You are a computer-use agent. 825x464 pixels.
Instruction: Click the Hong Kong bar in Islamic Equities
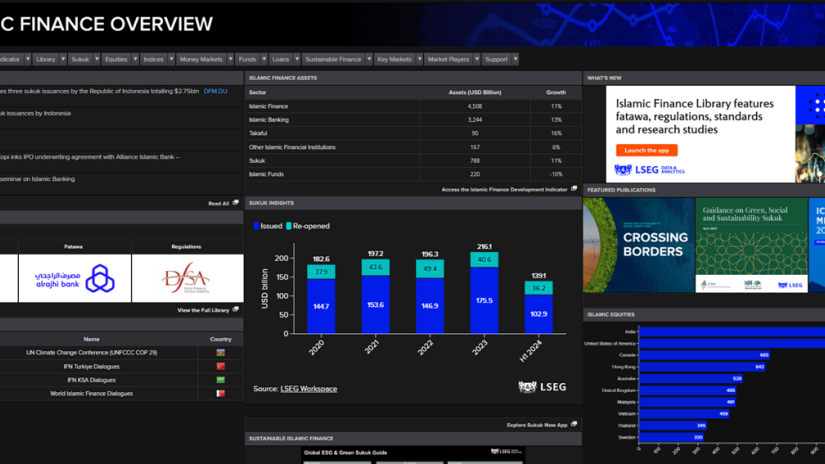click(702, 367)
